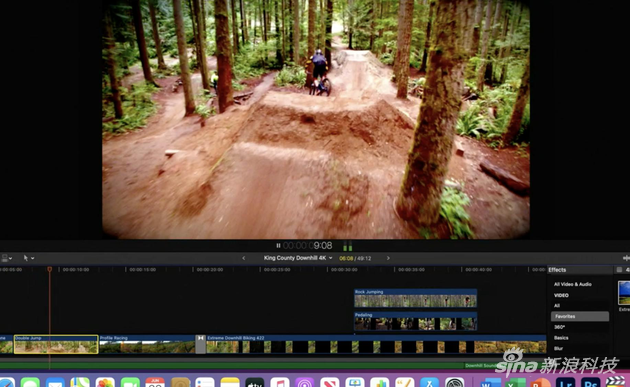Viewport: 630px width, 387px height.
Task: Select Favorites in Effects sidebar
Action: (x=580, y=316)
